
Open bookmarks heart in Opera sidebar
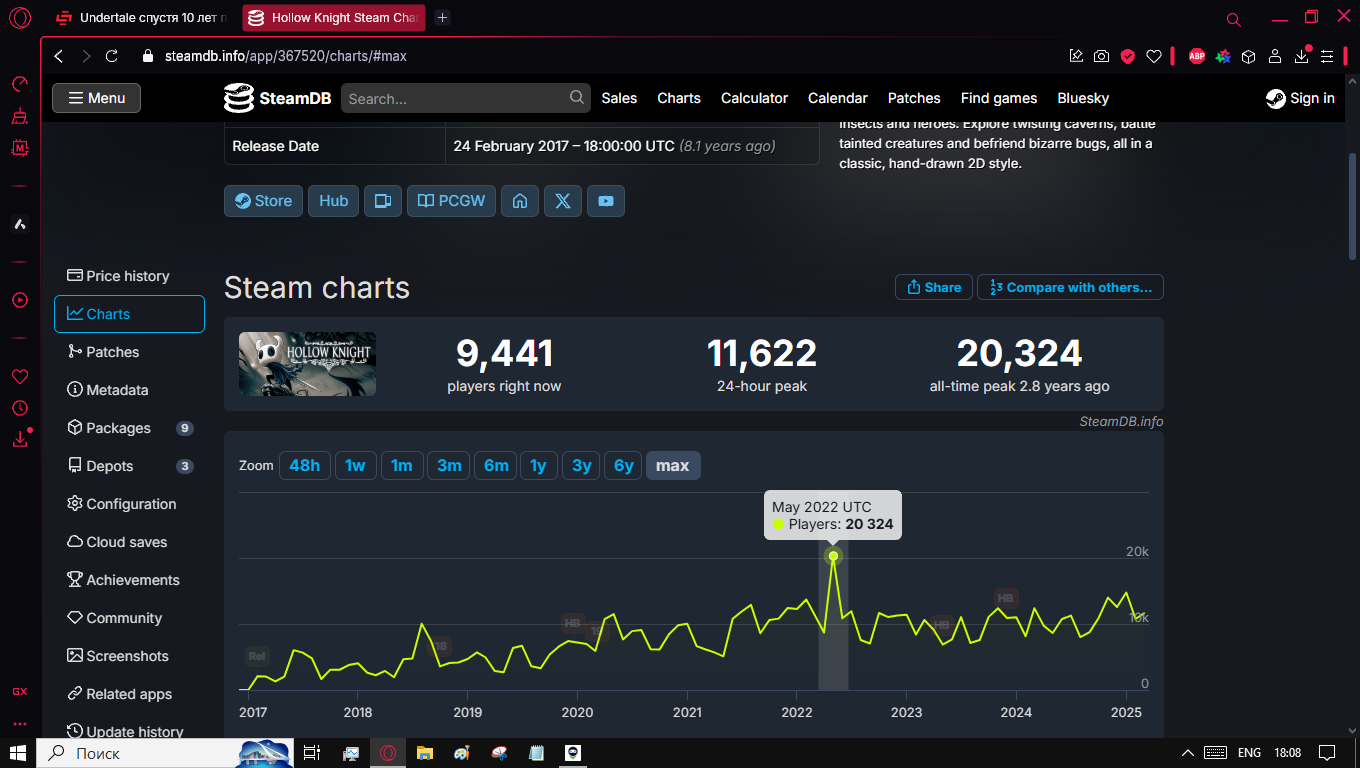(20, 376)
